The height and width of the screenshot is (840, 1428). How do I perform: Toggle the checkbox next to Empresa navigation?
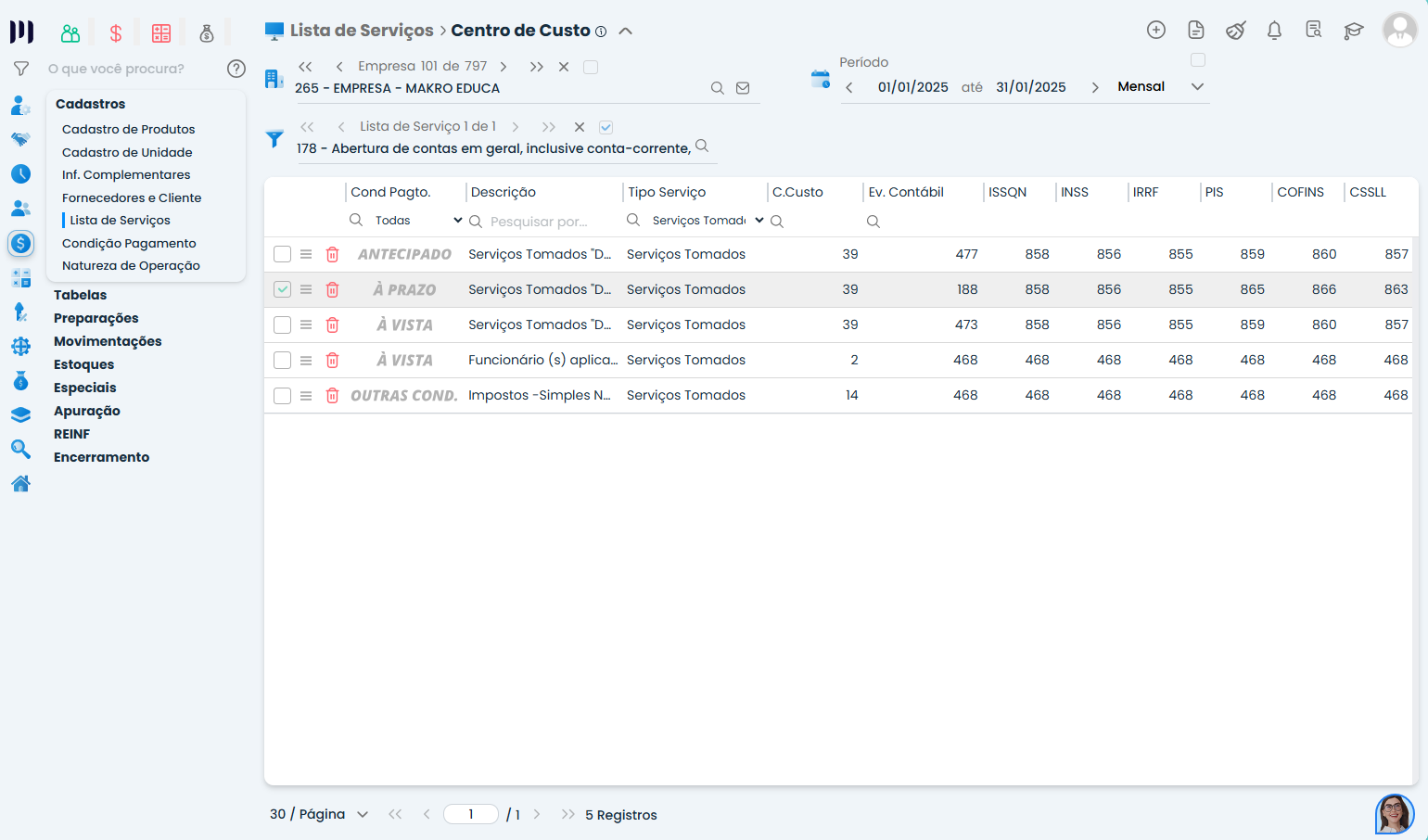click(x=591, y=67)
